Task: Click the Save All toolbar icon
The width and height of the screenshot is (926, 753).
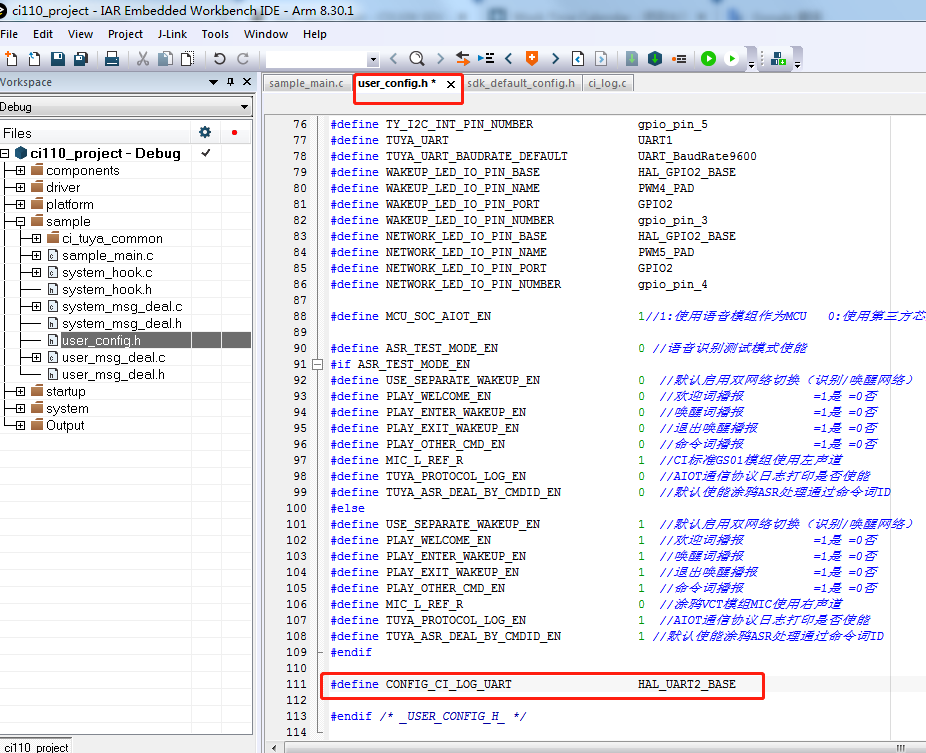Action: [x=81, y=58]
